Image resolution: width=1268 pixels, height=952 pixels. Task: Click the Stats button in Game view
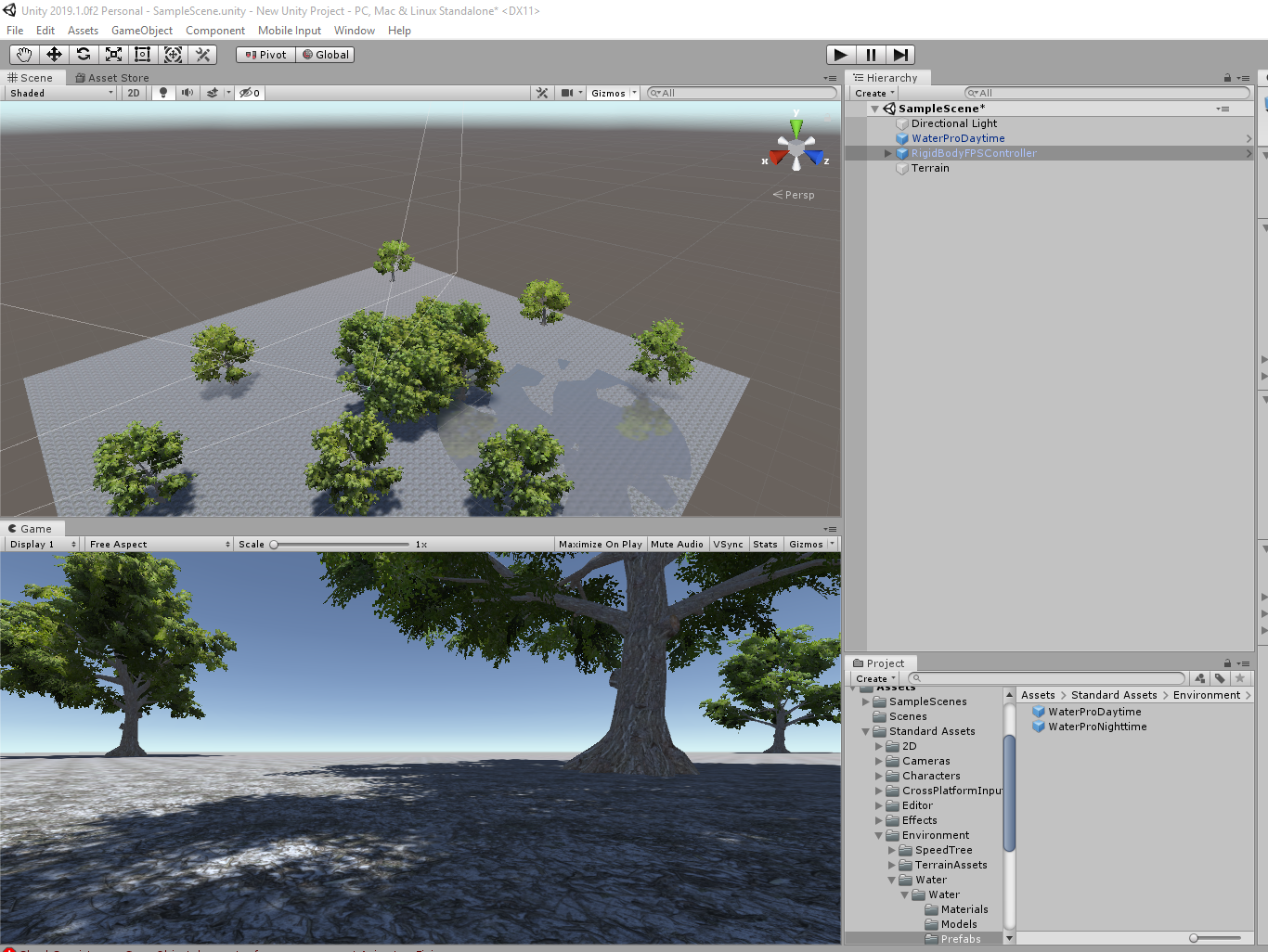click(x=766, y=545)
